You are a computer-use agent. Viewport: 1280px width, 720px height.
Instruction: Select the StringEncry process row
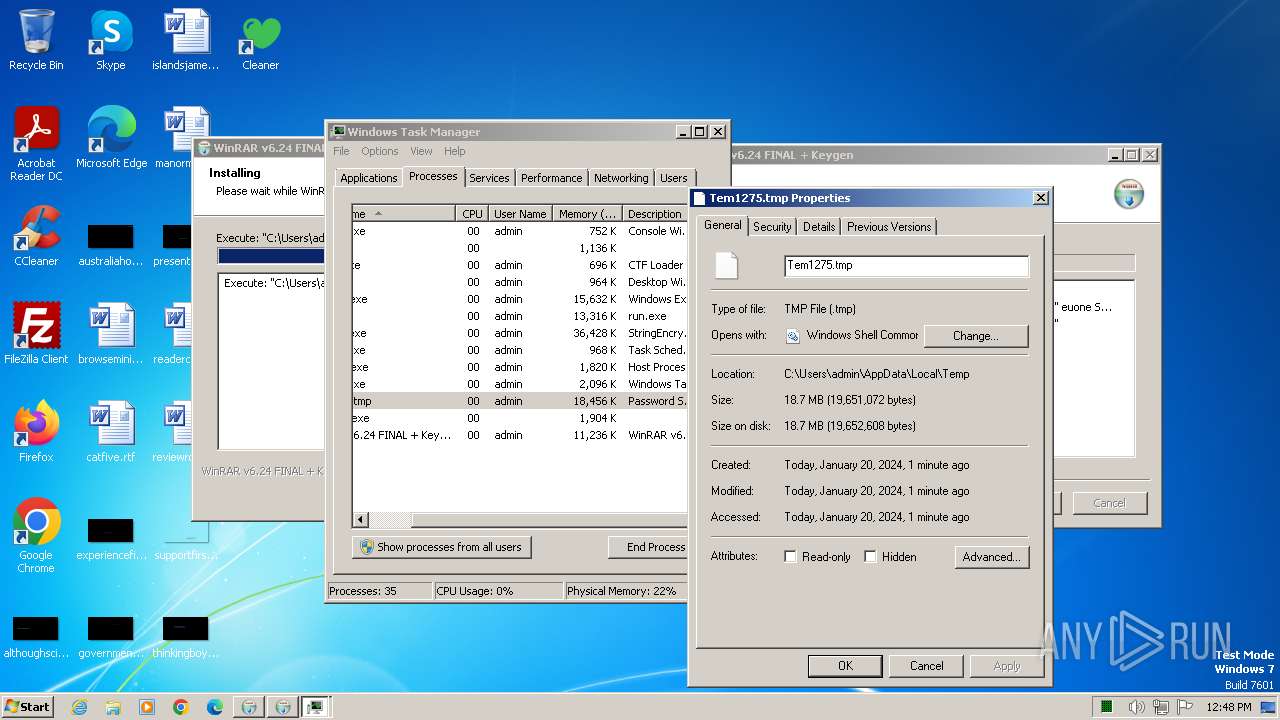519,333
